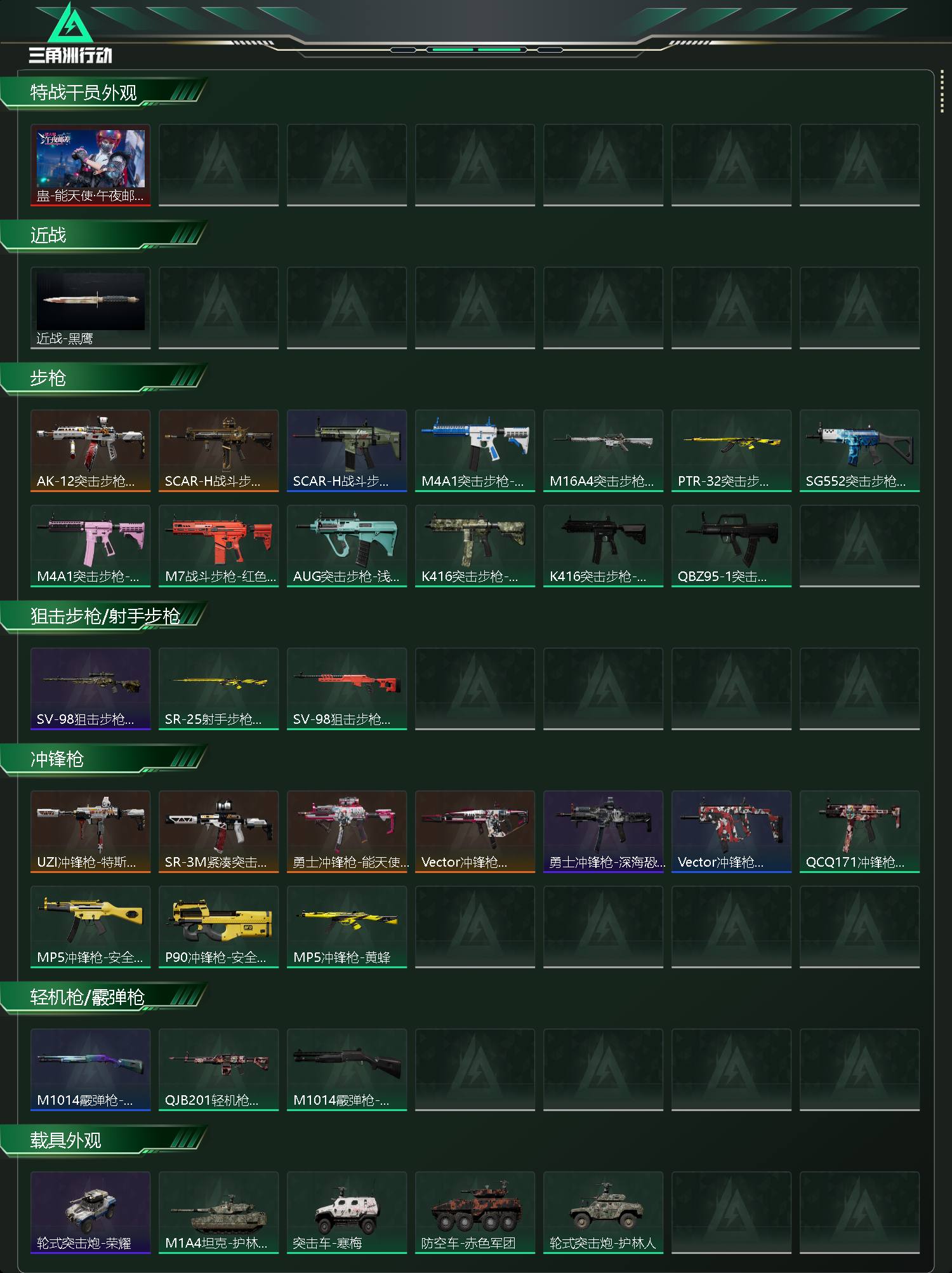Choose the UZI冲锋枪-特斯 skin
Viewport: 952px width, 1273px height.
tap(91, 832)
